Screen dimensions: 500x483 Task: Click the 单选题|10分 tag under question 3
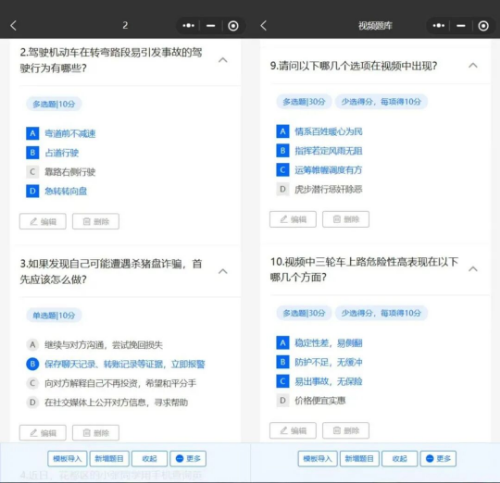coord(54,315)
